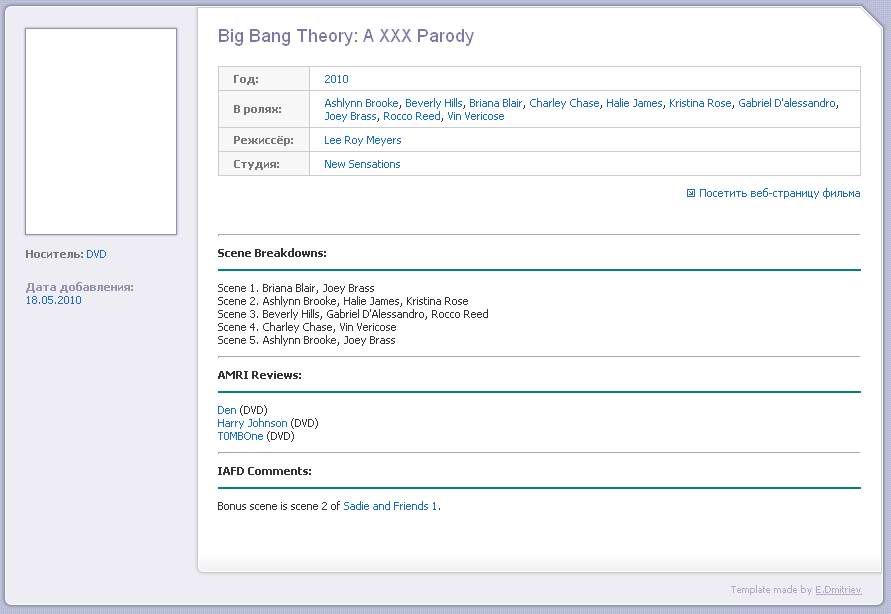Click the Halie James cast link
891x614 pixels.
tap(634, 103)
